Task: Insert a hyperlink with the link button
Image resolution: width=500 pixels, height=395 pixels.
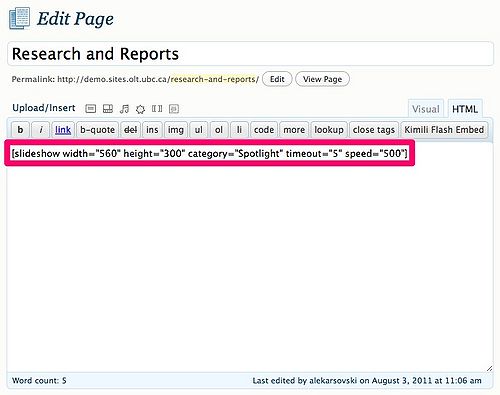Action: [63, 129]
